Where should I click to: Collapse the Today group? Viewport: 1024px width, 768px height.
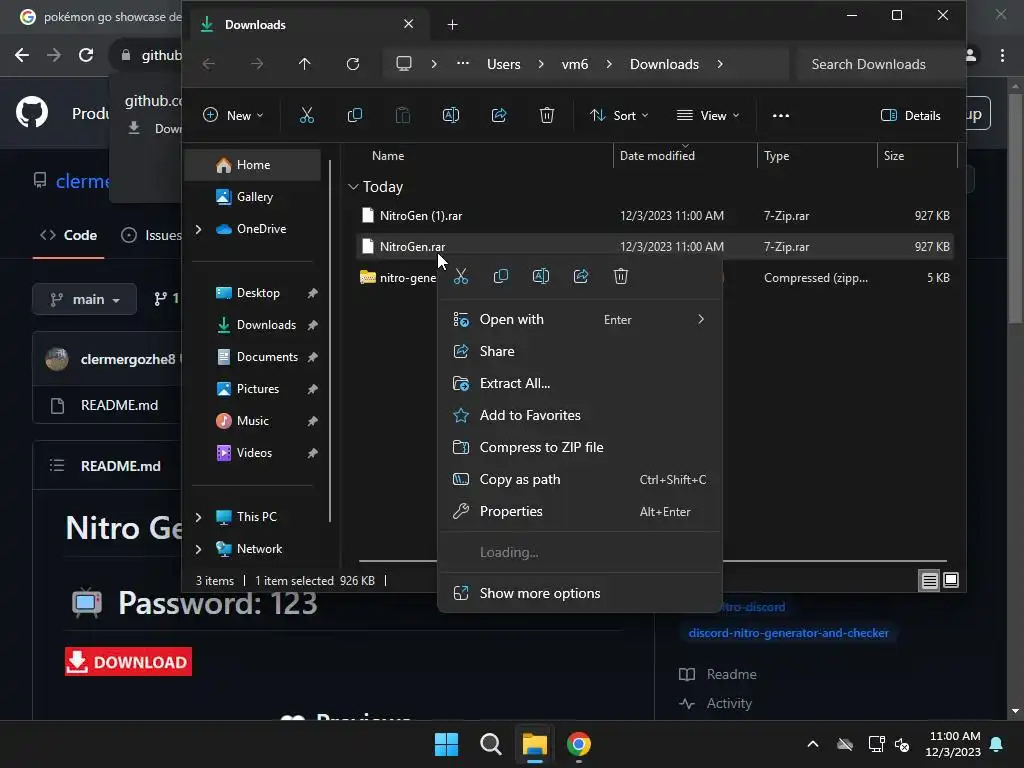pos(353,187)
